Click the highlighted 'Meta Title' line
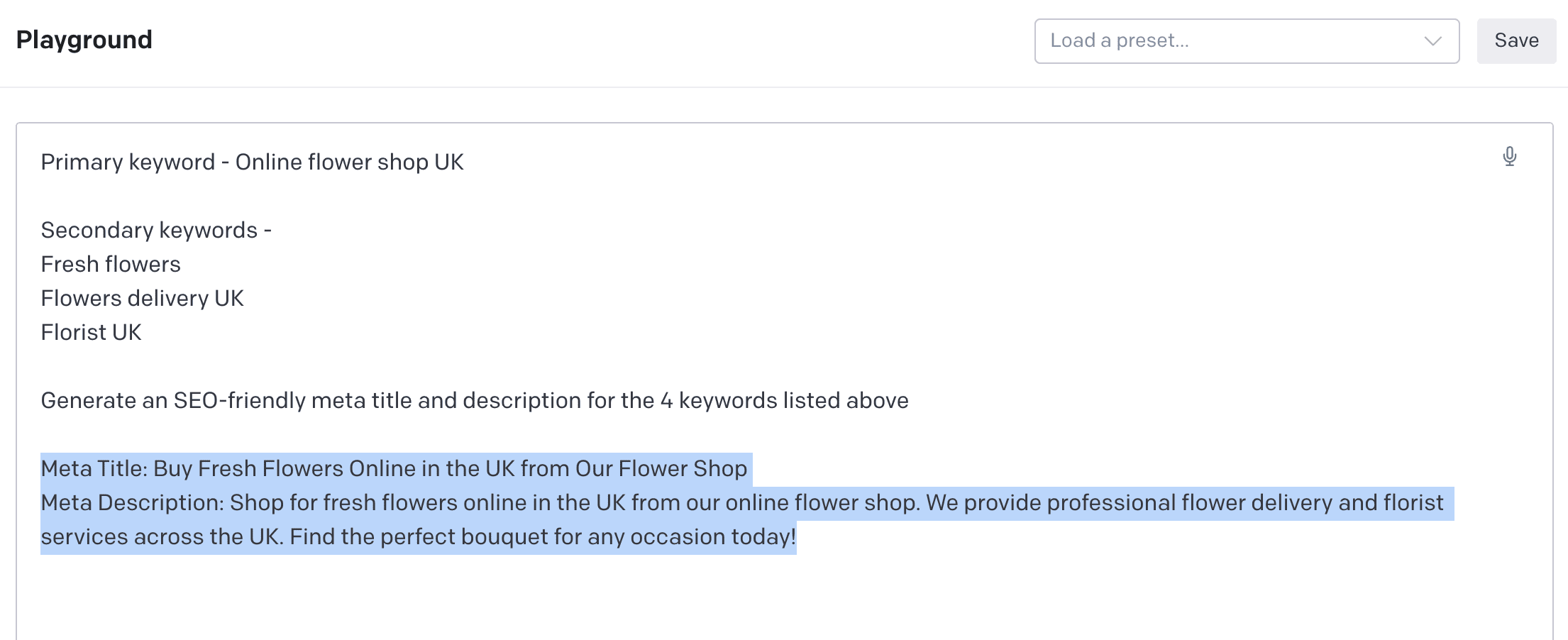This screenshot has width=1568, height=640. click(x=394, y=469)
